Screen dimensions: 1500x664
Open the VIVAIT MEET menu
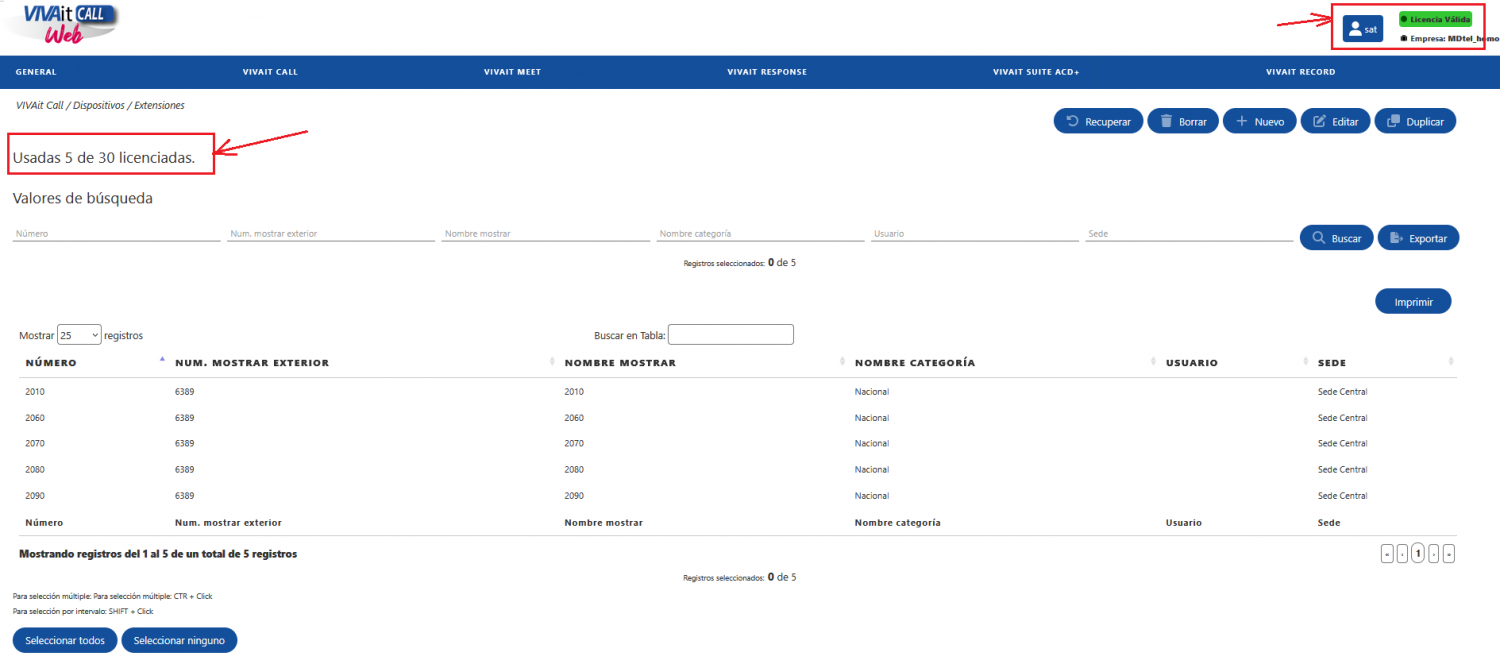point(512,72)
